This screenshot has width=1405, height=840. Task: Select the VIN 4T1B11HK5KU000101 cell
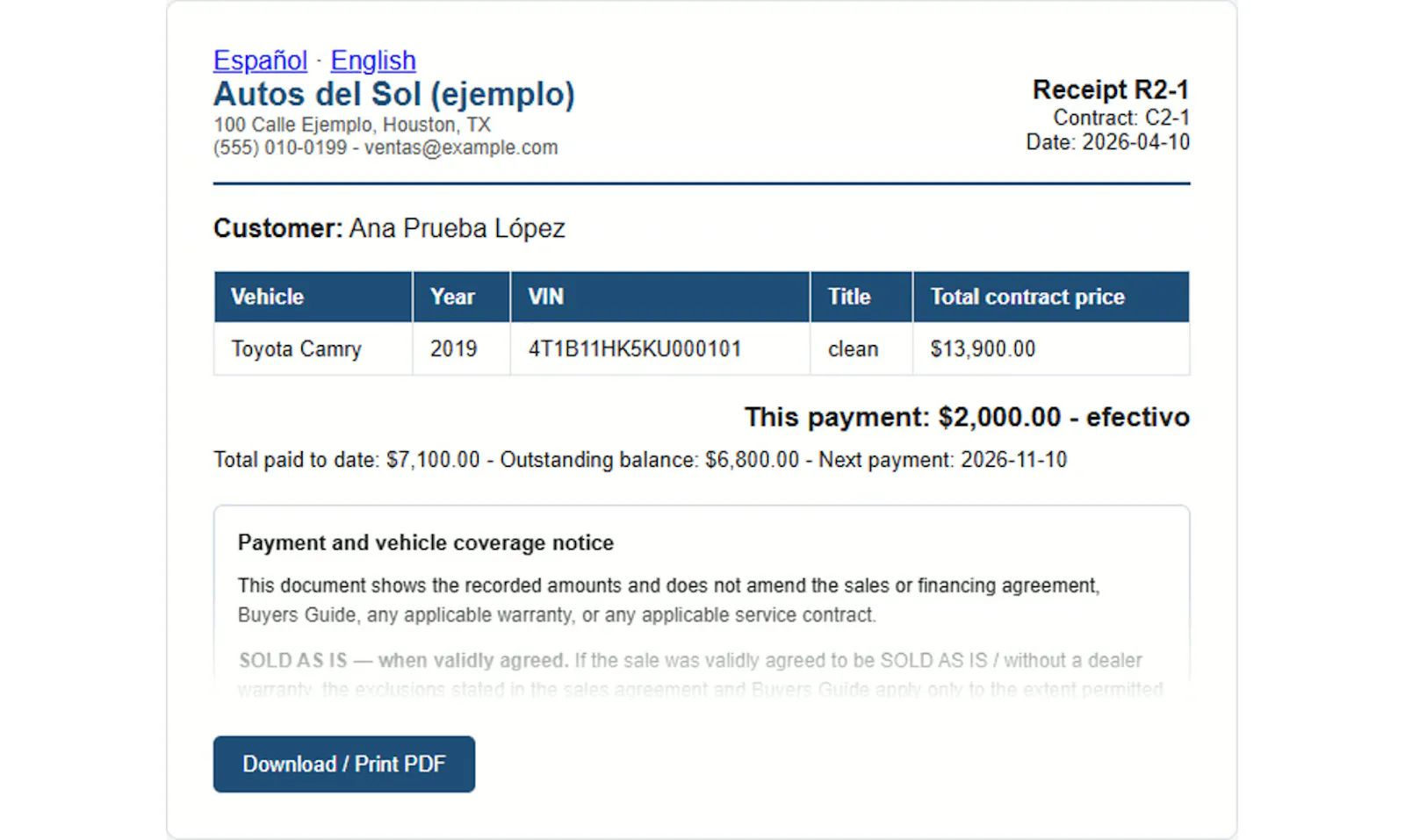[x=660, y=348]
